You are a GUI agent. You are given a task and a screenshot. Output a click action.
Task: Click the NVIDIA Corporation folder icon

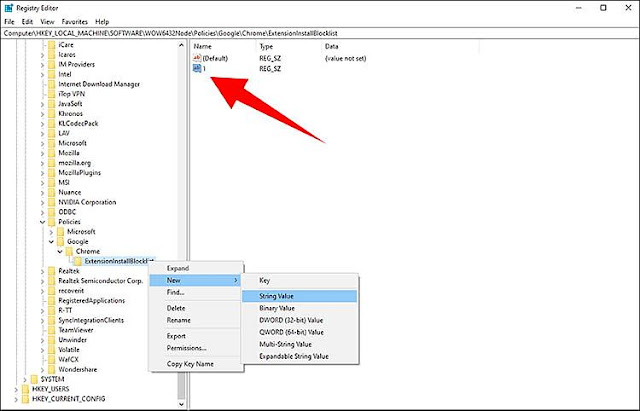(51, 202)
